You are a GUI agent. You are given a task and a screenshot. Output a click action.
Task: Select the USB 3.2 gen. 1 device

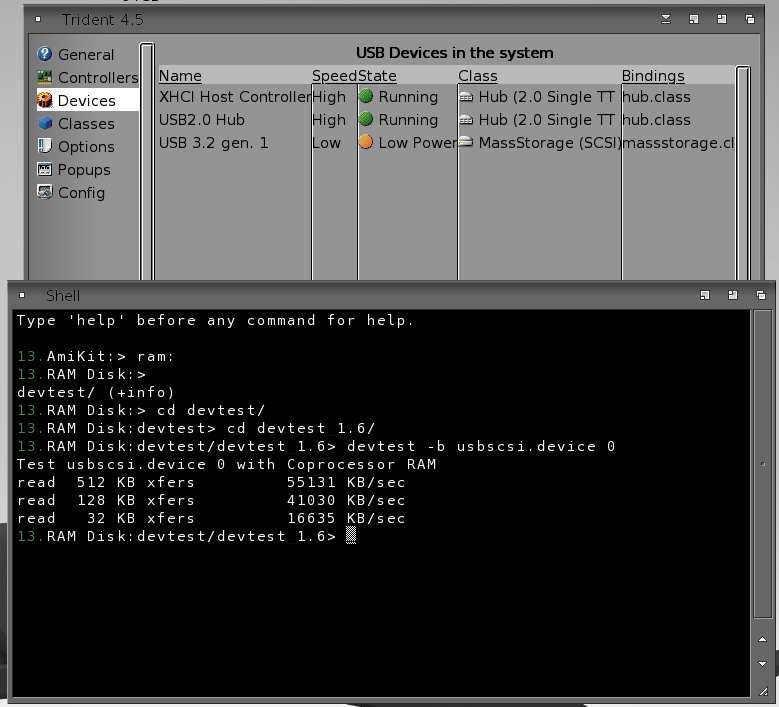(x=213, y=143)
